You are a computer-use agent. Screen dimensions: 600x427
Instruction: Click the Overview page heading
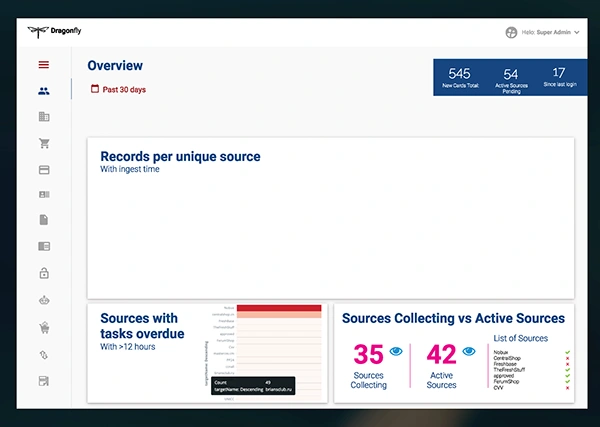click(115, 65)
